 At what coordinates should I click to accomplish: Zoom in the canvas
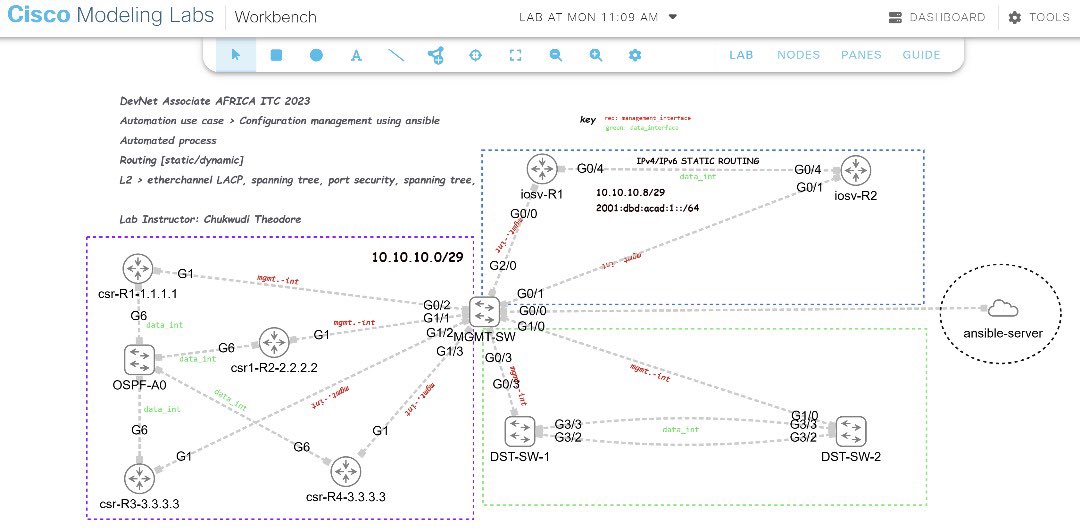pyautogui.click(x=596, y=55)
